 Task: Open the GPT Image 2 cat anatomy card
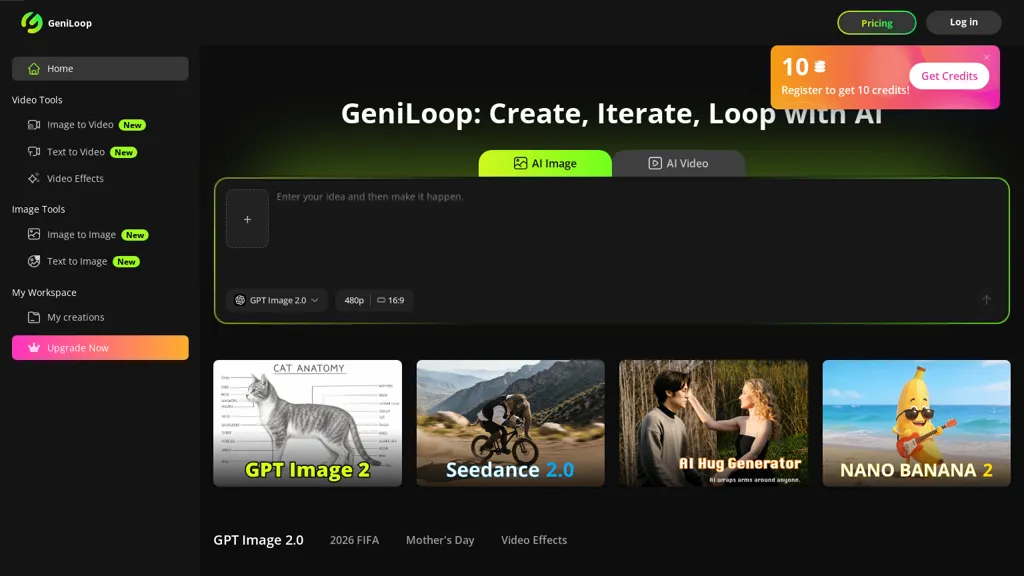click(x=308, y=423)
